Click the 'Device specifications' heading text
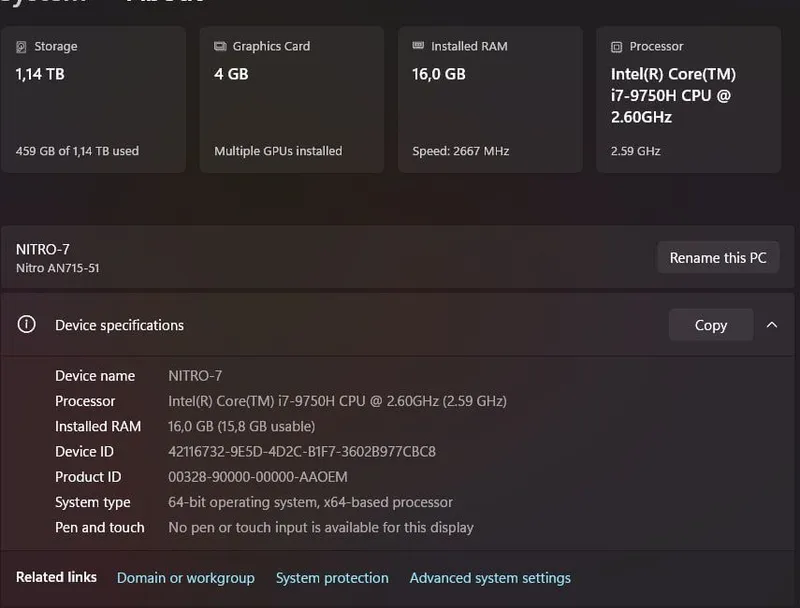The width and height of the screenshot is (800, 608). (119, 325)
